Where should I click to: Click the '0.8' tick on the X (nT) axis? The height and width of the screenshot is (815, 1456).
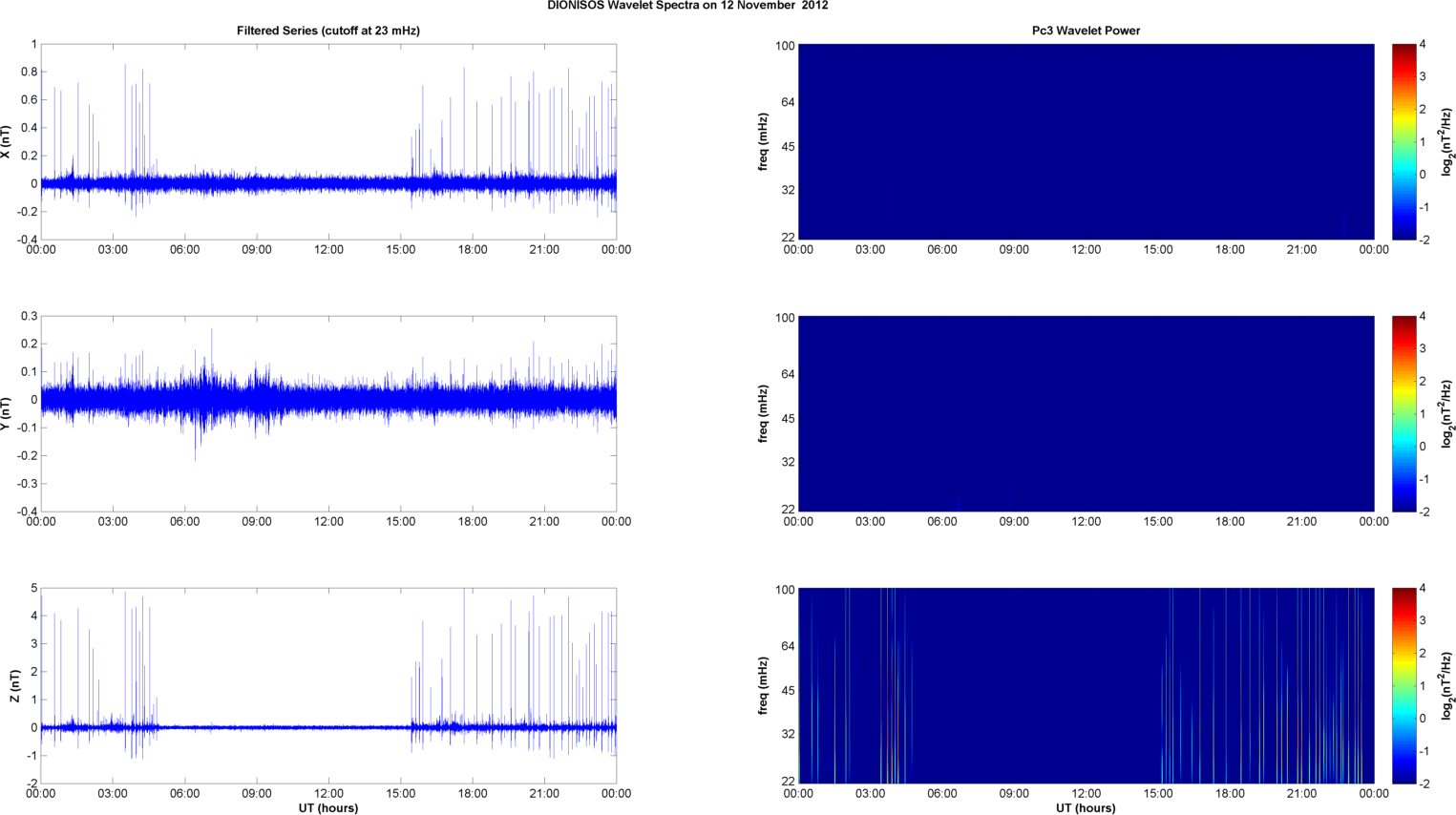[x=29, y=72]
